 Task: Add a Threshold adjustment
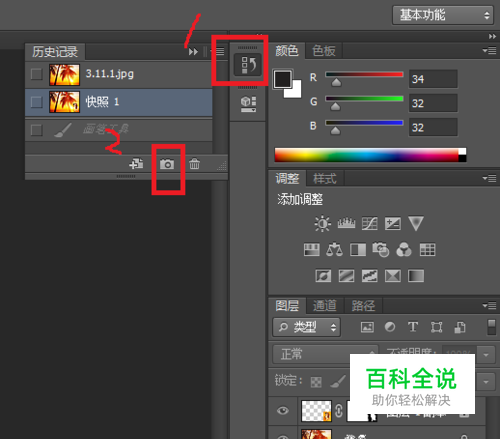click(x=370, y=276)
